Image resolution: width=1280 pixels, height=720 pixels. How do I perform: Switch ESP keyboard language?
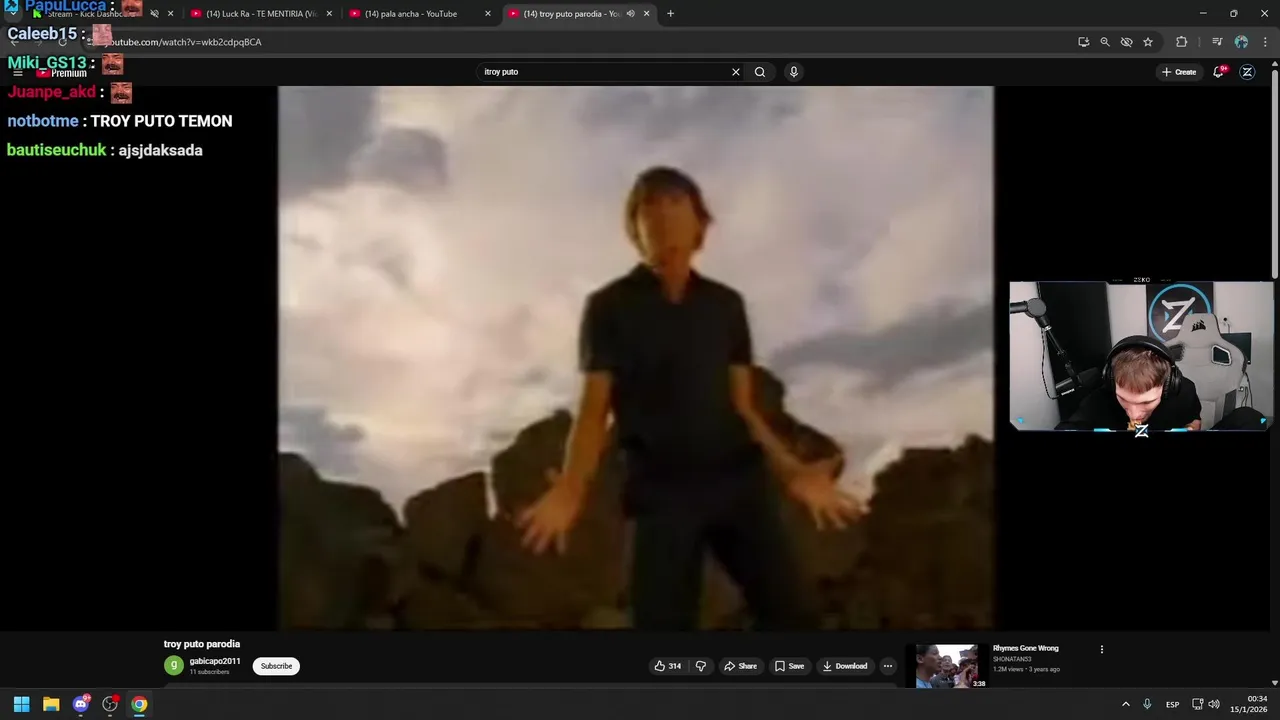coord(1172,704)
